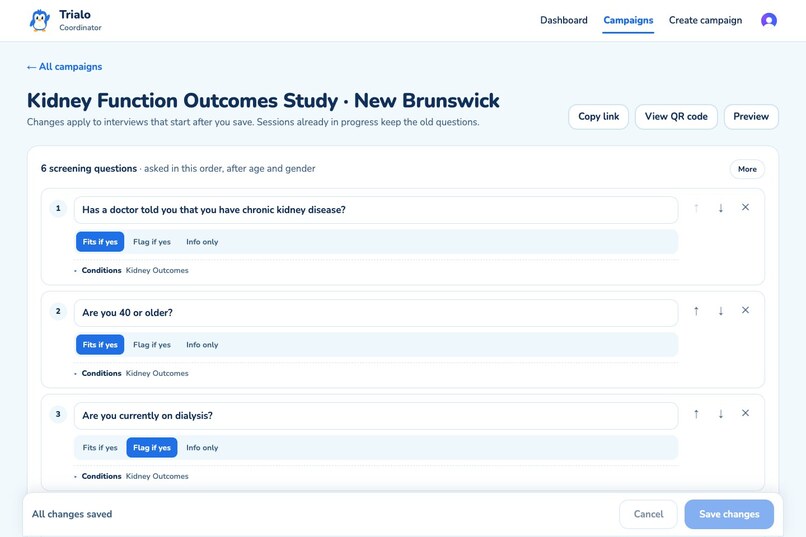The height and width of the screenshot is (537, 806).
Task: Delete the 'Are you 40 or older?' question
Action: (745, 310)
